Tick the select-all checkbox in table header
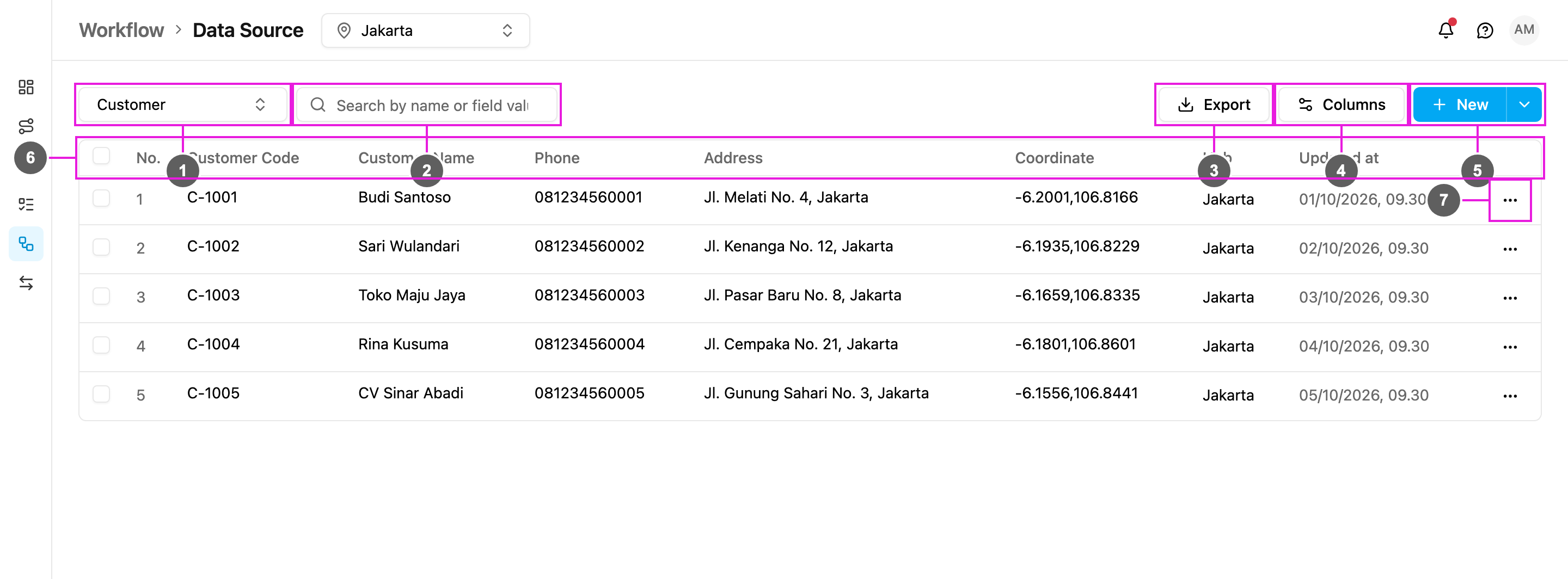This screenshot has height=579, width=1568. point(101,156)
